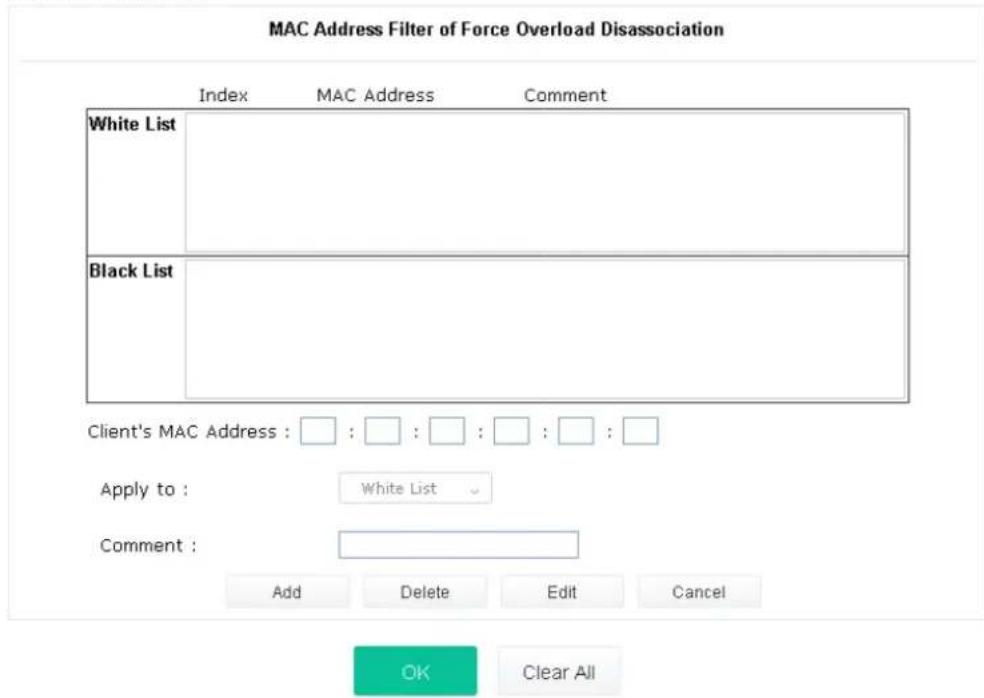The image size is (984, 698).
Task: Click the Index column header
Action: pos(223,95)
